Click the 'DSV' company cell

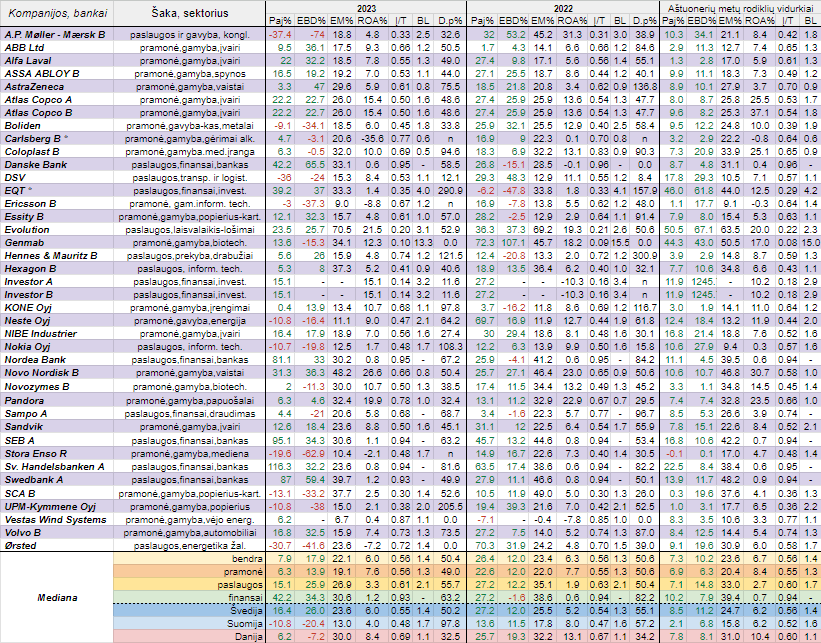point(57,178)
